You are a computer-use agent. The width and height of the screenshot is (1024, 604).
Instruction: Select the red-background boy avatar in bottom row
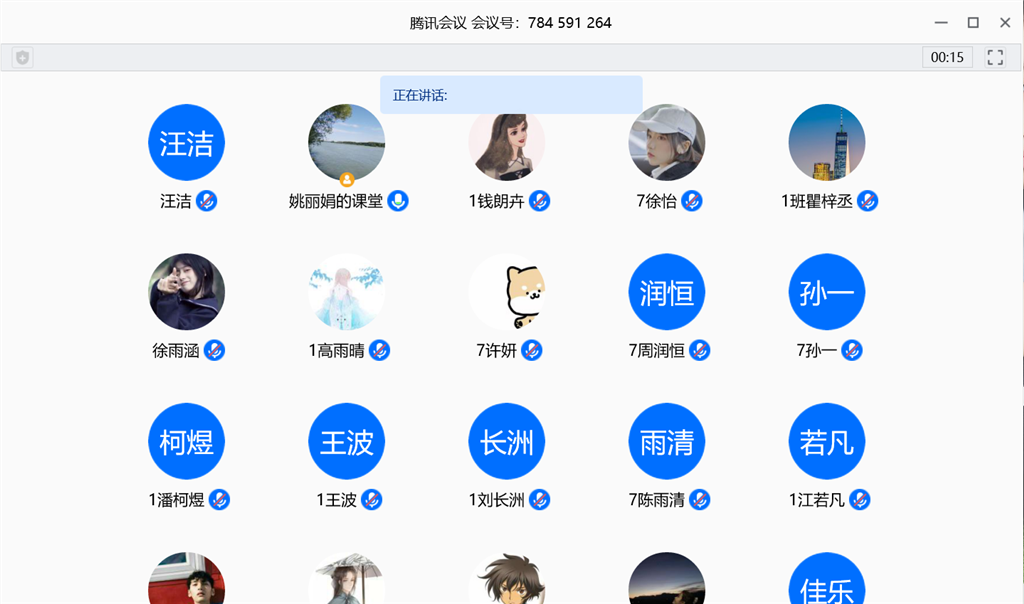click(187, 579)
